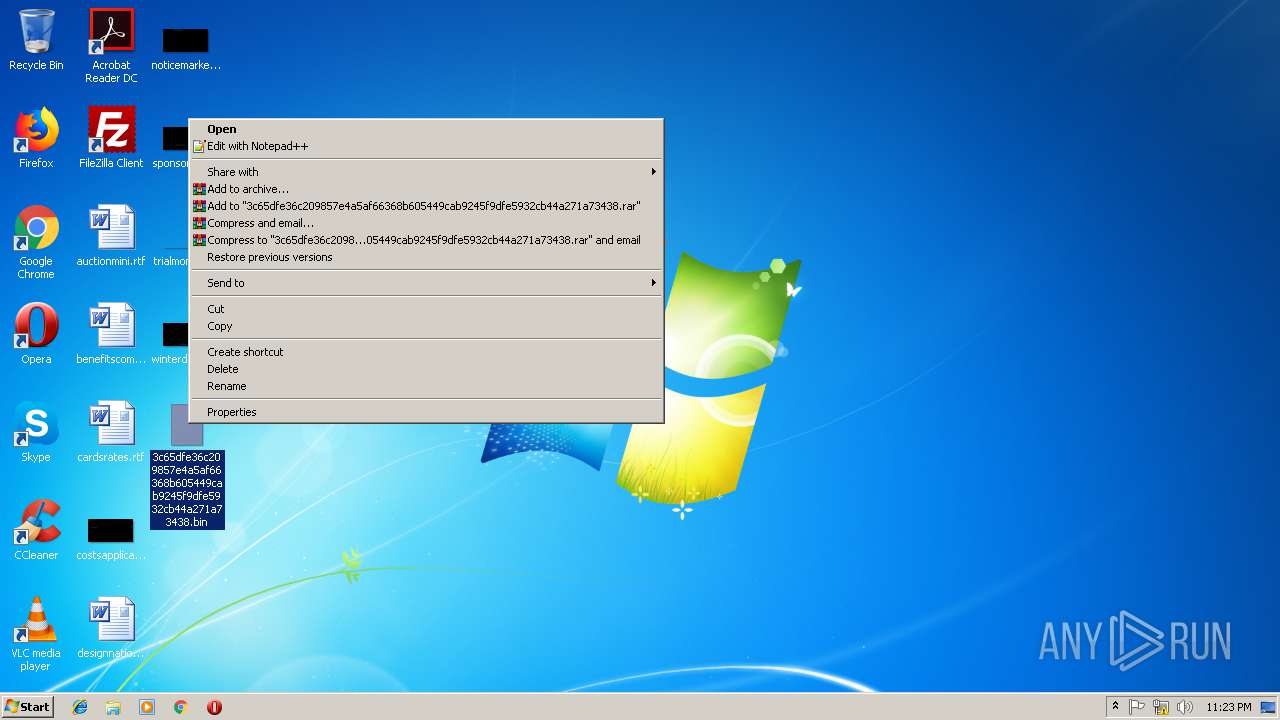
Task: Choose Rename in context menu
Action: (426, 386)
